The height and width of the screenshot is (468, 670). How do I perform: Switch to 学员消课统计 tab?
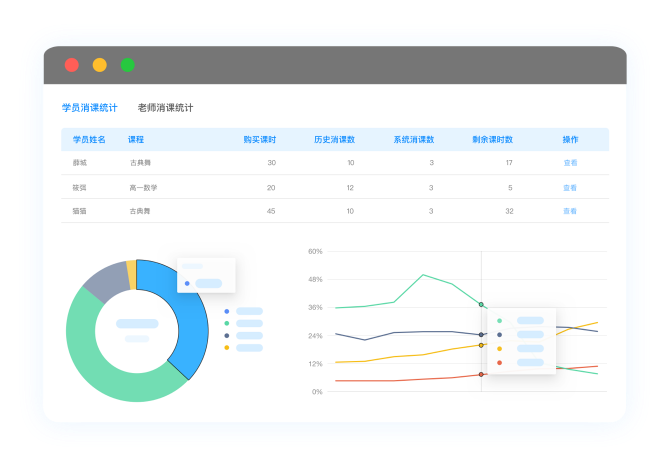[89, 108]
